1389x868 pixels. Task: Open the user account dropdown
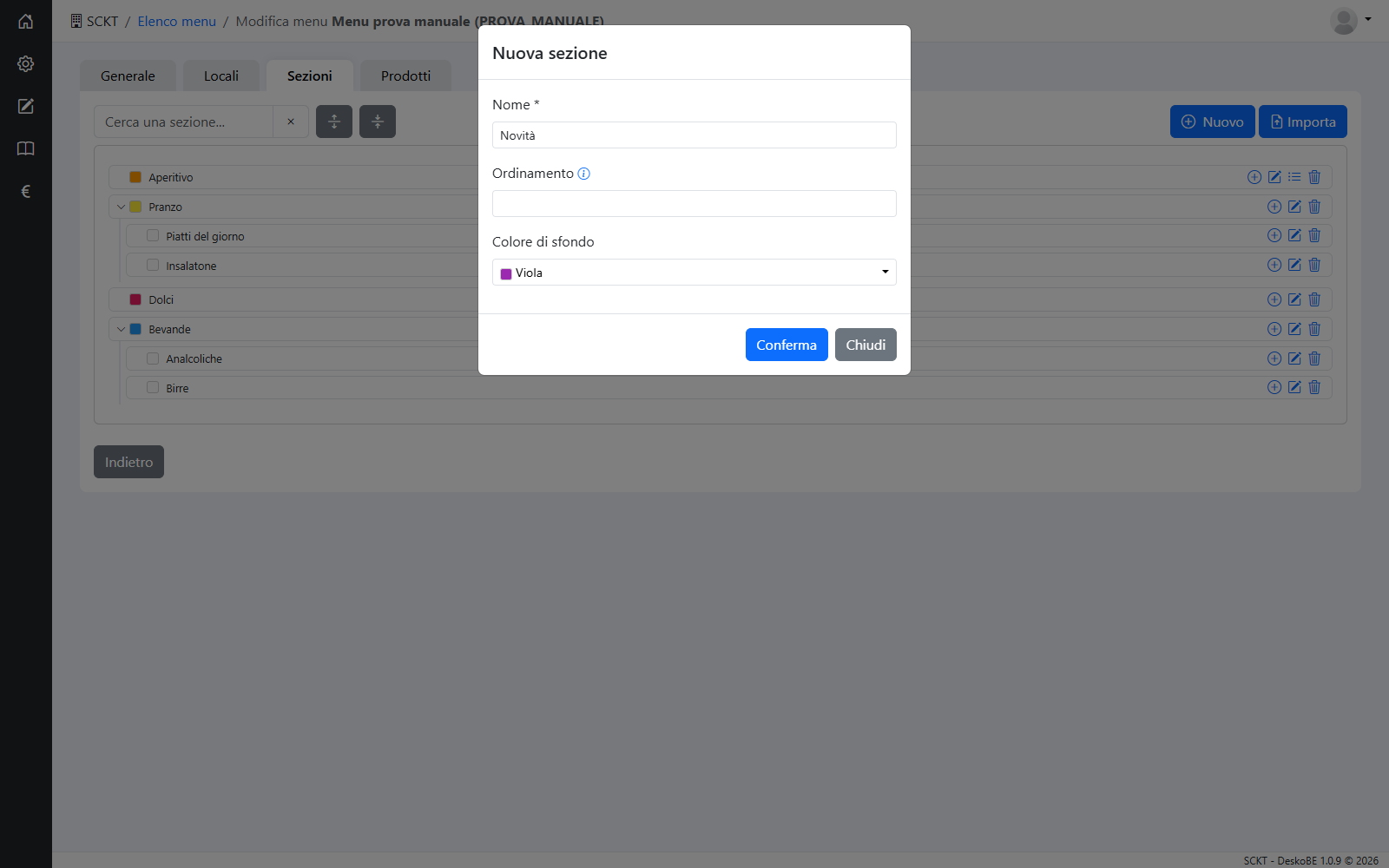pos(1351,21)
